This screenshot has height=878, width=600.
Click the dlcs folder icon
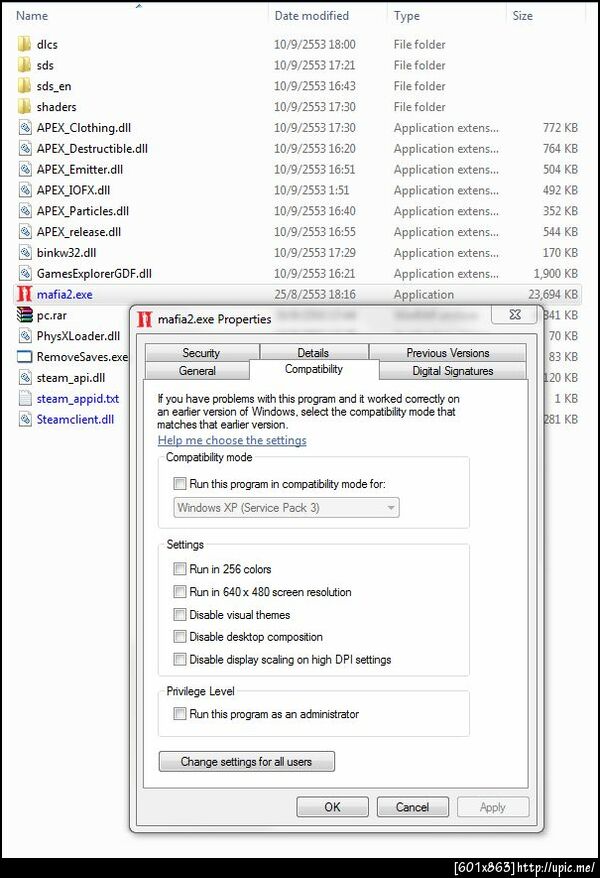click(24, 44)
